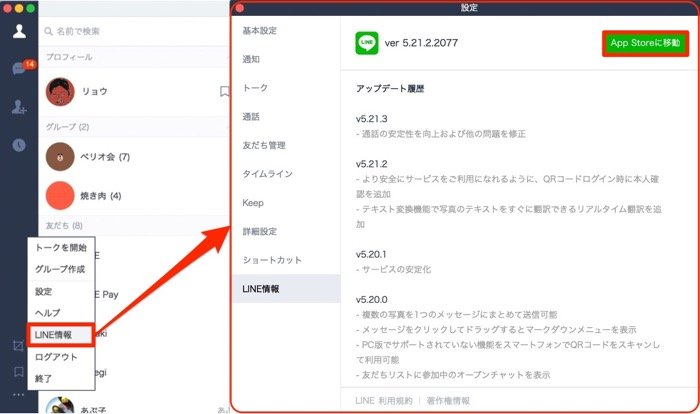
Task: Open the 著作権情報 link
Action: coord(448,401)
